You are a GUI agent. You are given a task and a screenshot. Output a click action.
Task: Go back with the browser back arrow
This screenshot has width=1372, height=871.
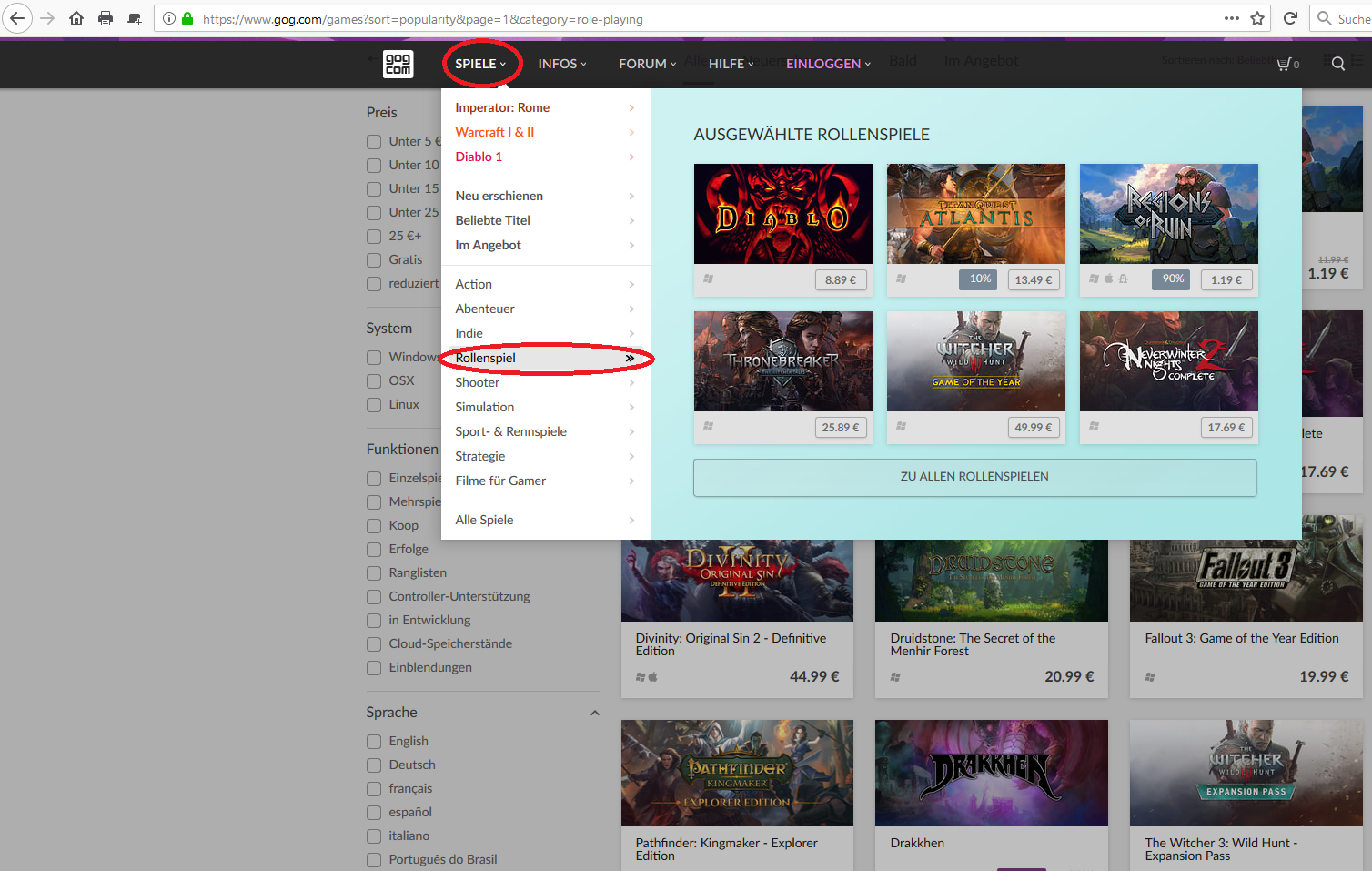pos(17,18)
